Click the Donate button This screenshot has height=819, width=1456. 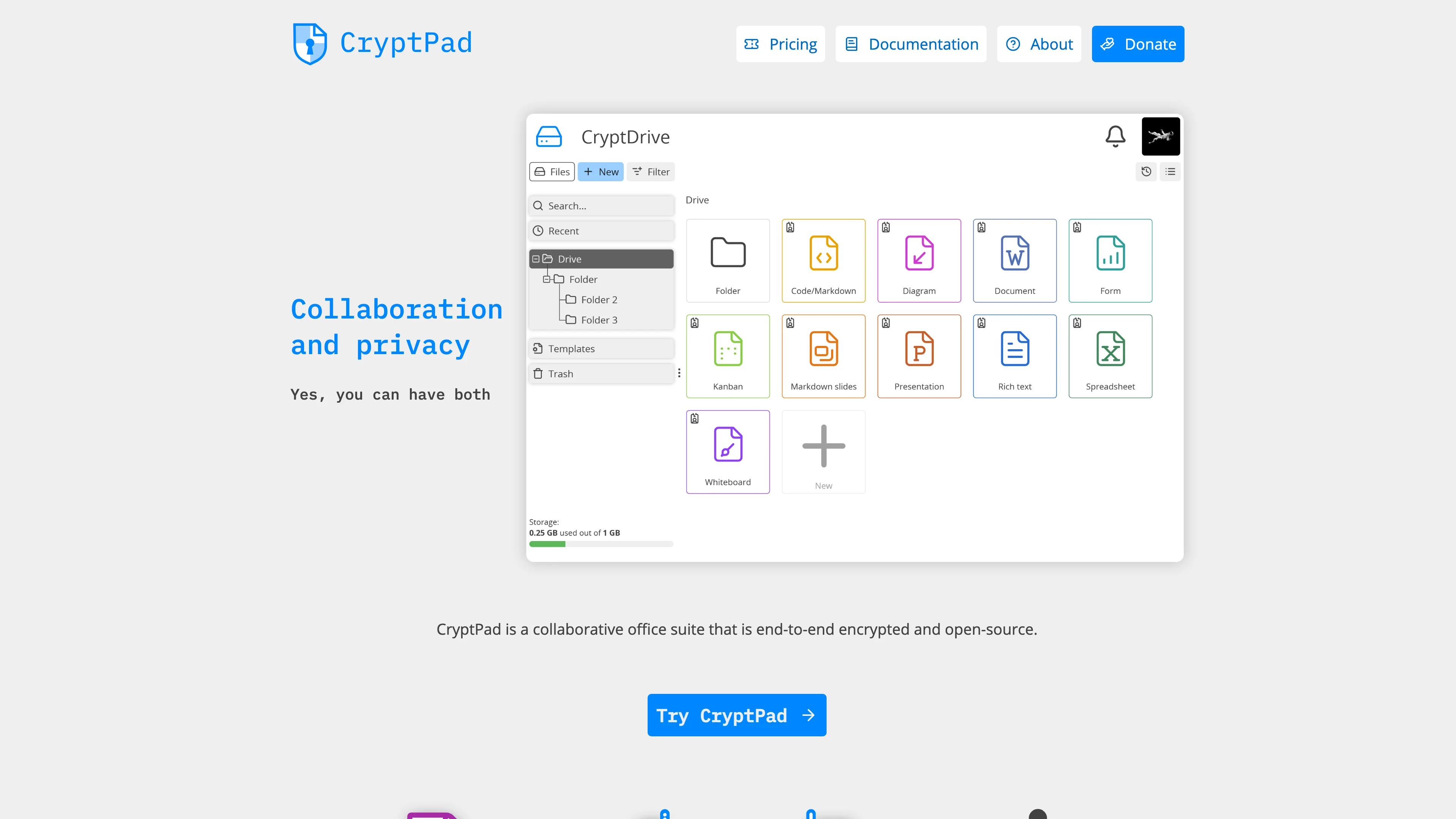pyautogui.click(x=1138, y=44)
